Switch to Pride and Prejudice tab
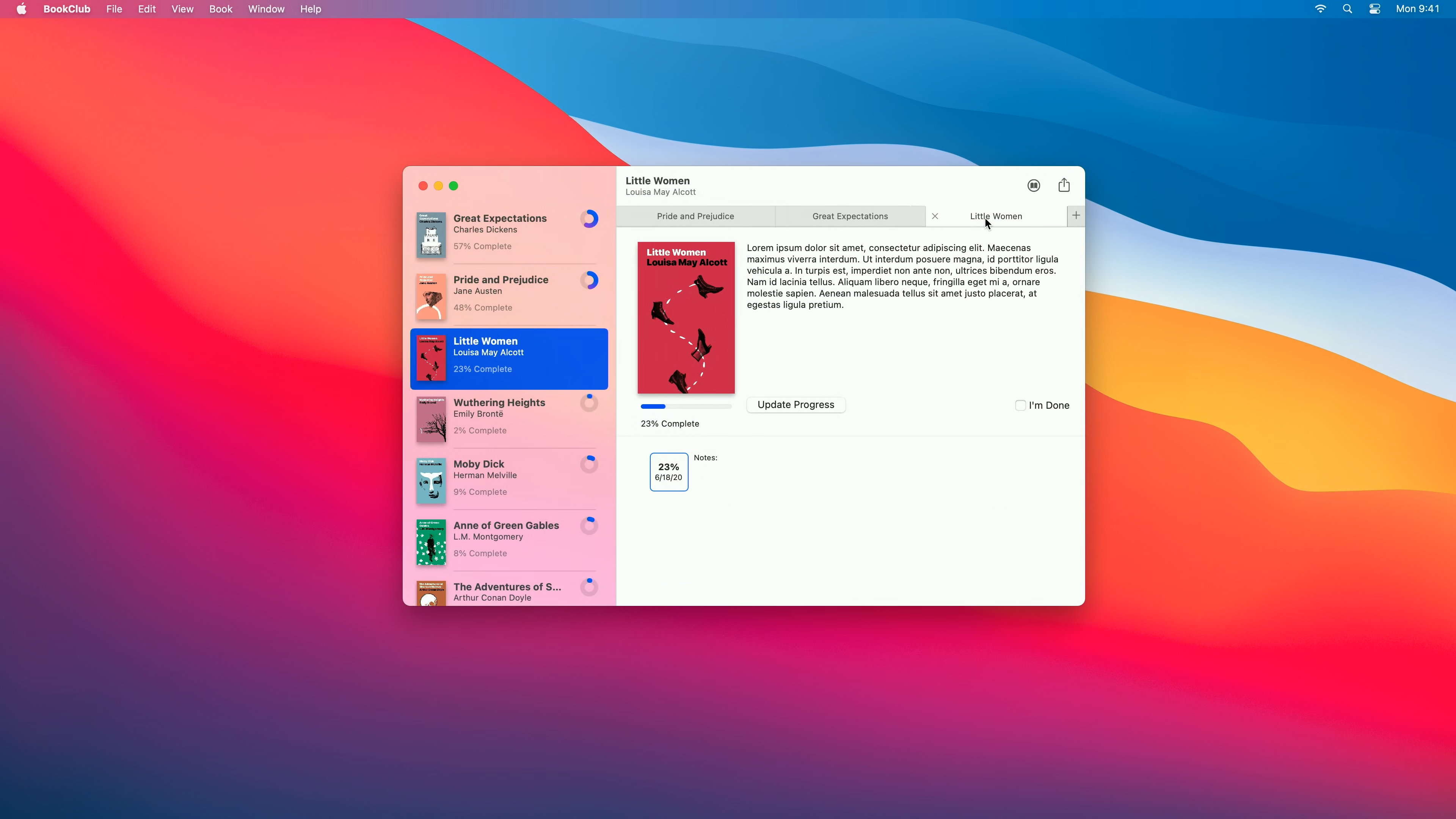 [695, 217]
